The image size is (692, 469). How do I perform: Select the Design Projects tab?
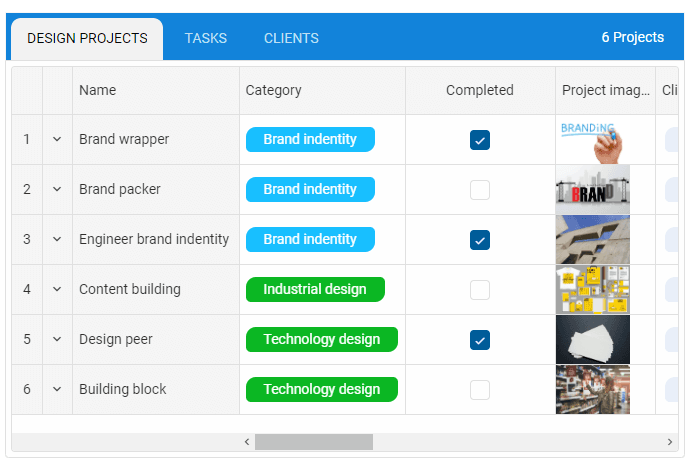click(x=87, y=39)
